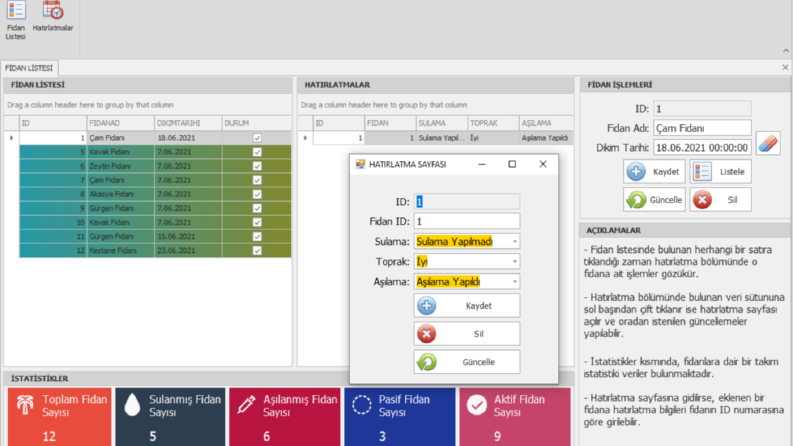This screenshot has height=446, width=793.
Task: Sort Hatırlatmalar by TOPRAK column header
Action: click(493, 123)
